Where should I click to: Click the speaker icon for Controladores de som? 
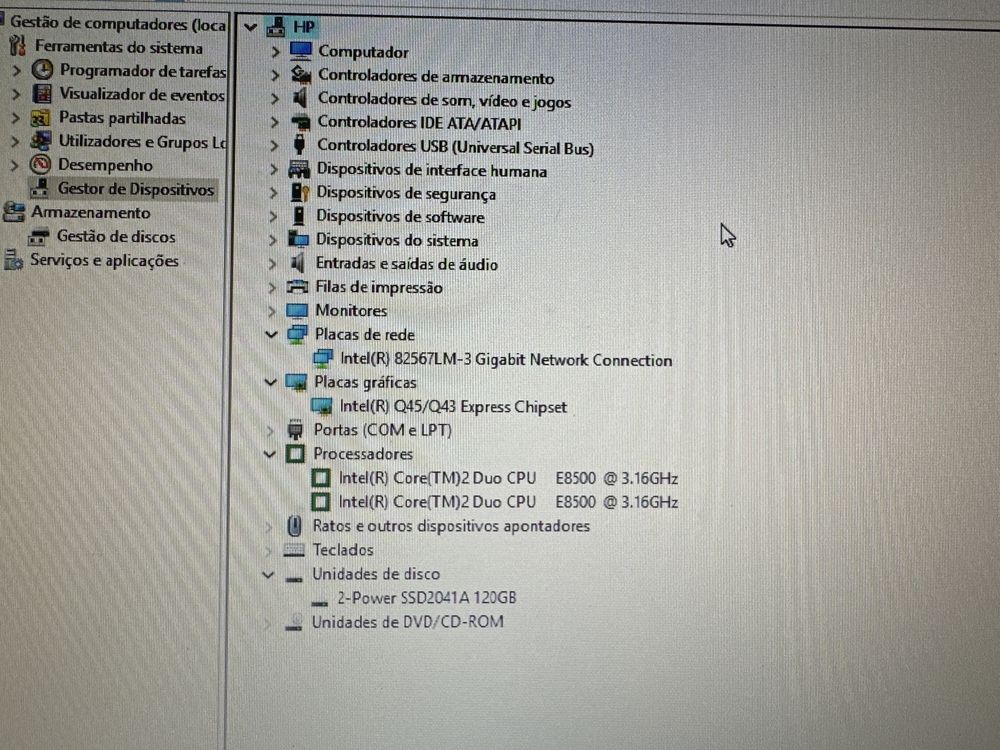299,99
